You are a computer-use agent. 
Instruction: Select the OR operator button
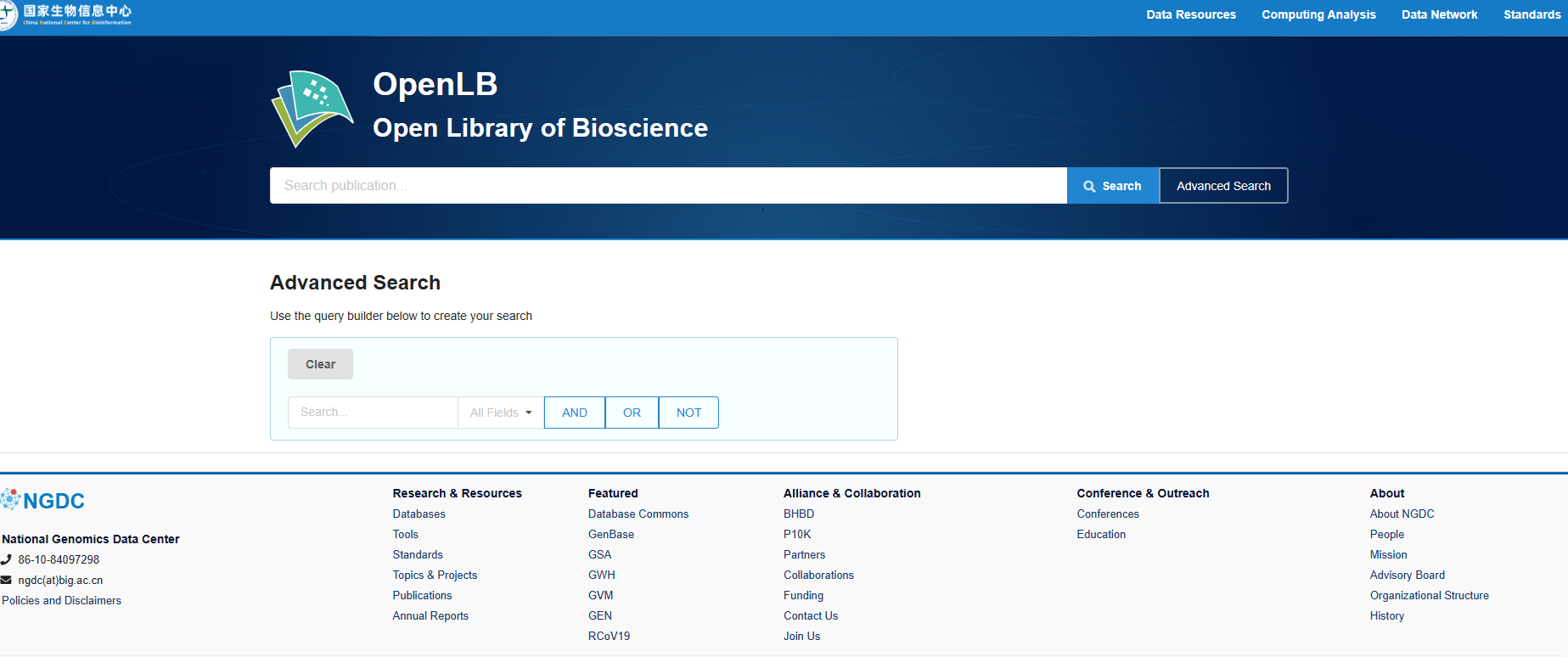632,413
